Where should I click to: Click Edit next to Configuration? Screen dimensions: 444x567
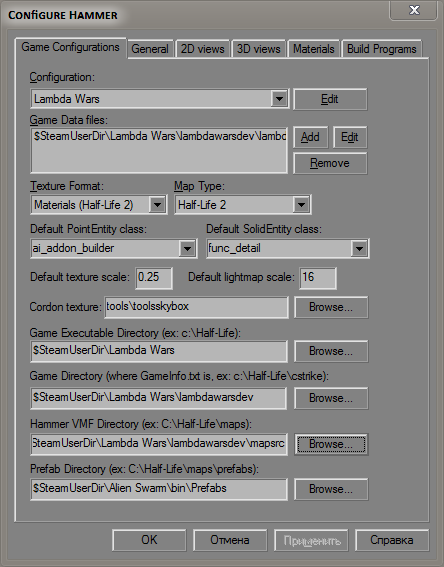[x=330, y=99]
